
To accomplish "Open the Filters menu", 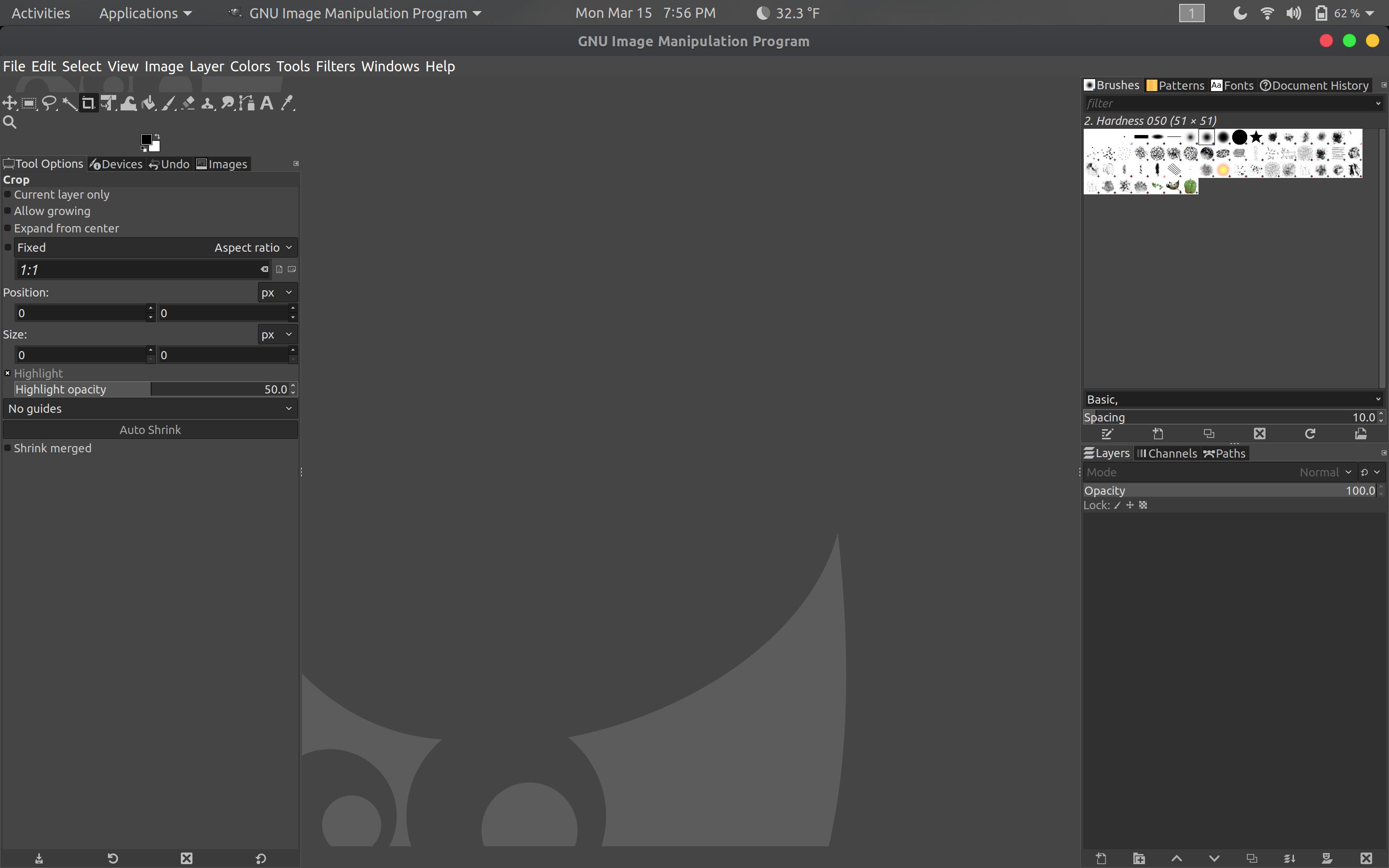I will [335, 67].
